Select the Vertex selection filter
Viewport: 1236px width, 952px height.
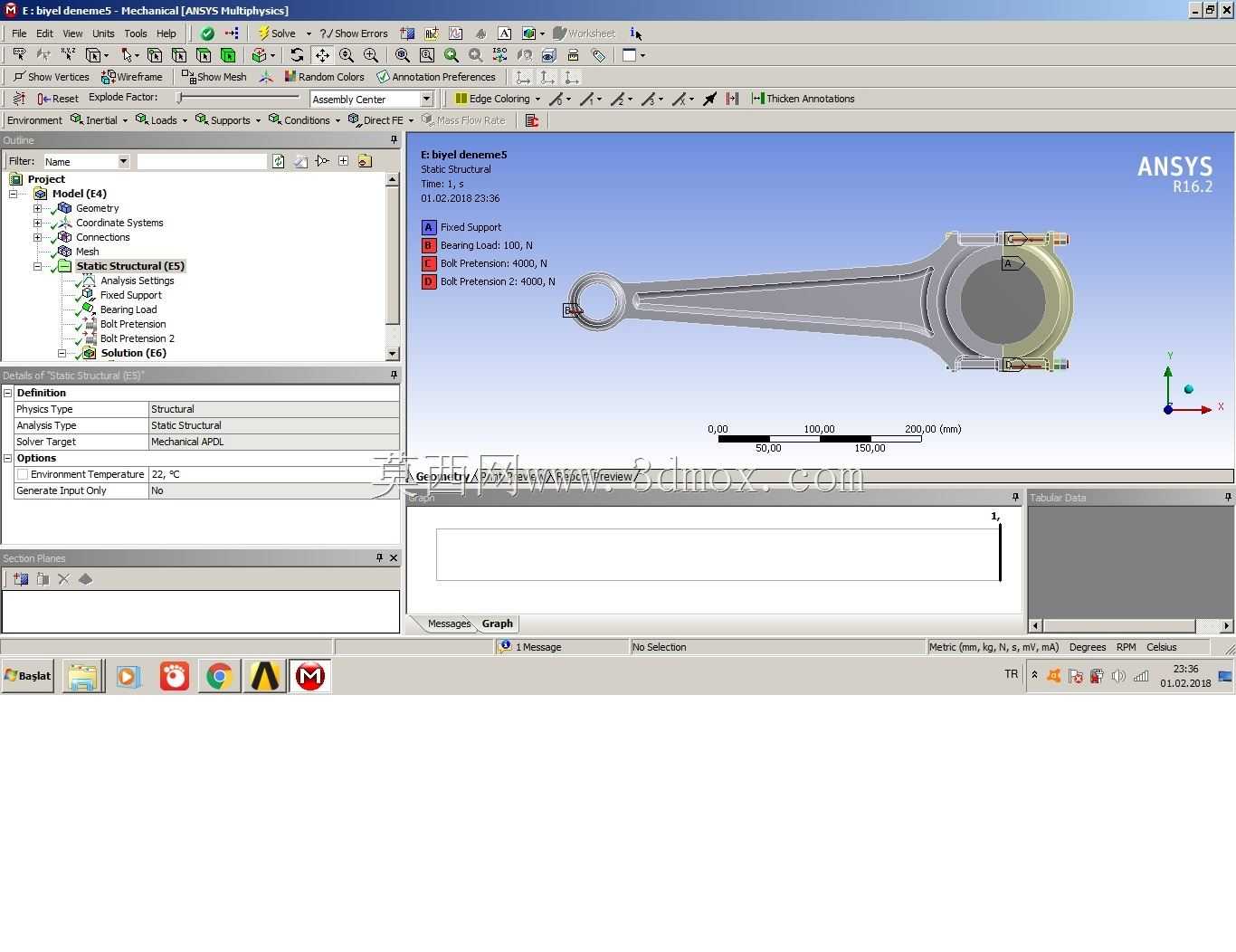[x=155, y=55]
